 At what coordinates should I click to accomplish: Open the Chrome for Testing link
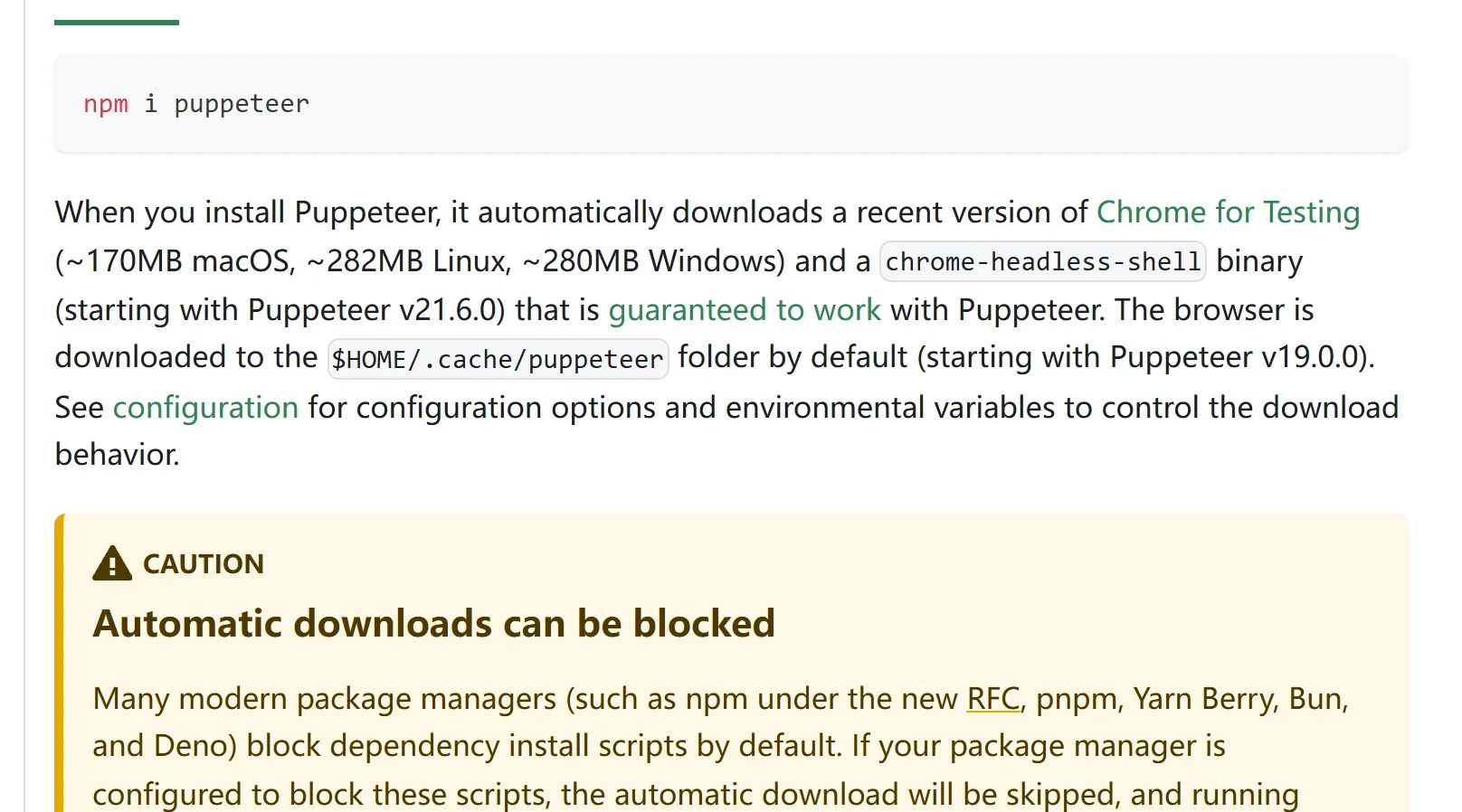tap(1228, 212)
